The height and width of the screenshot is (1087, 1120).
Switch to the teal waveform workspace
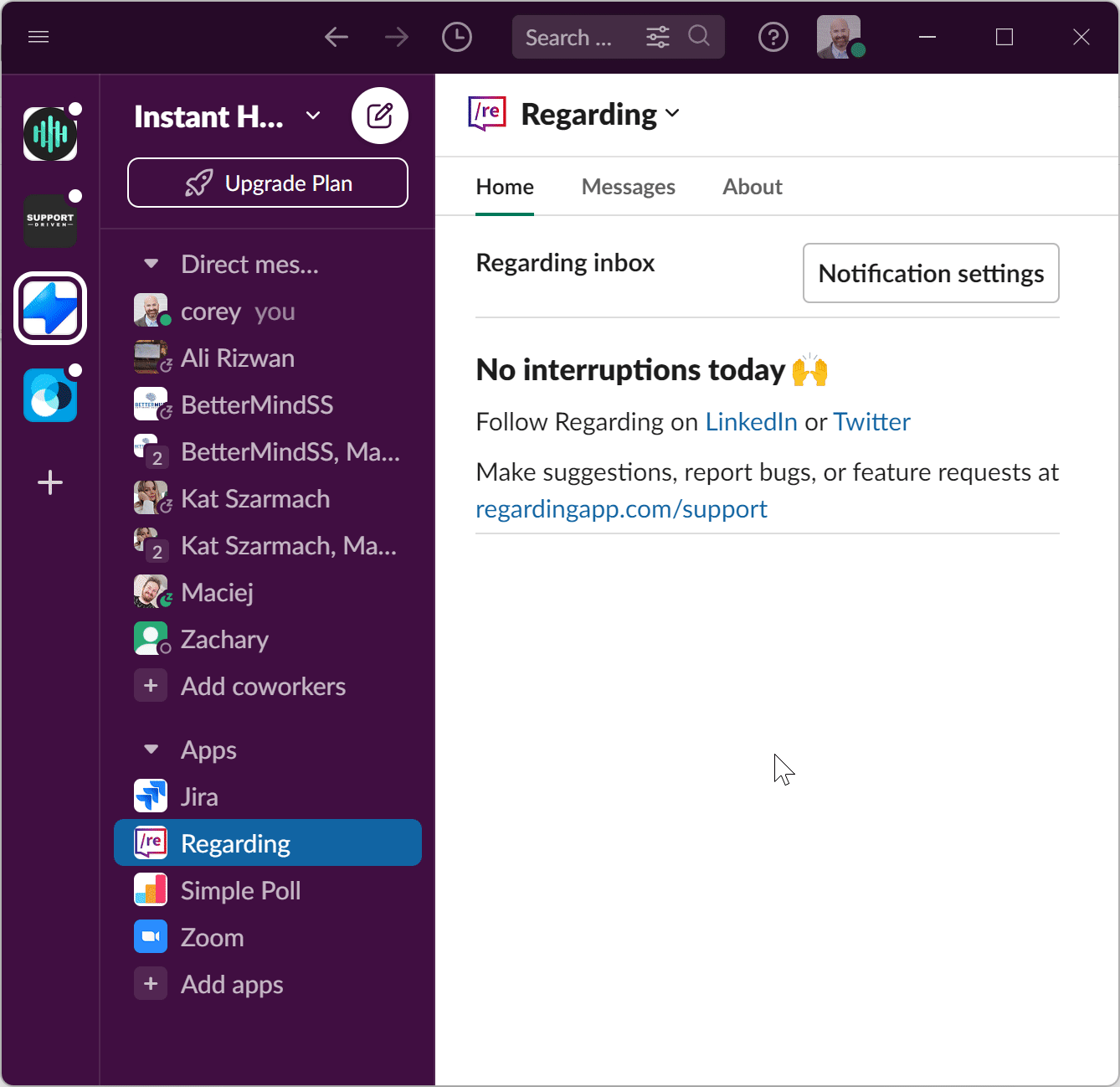click(x=50, y=134)
